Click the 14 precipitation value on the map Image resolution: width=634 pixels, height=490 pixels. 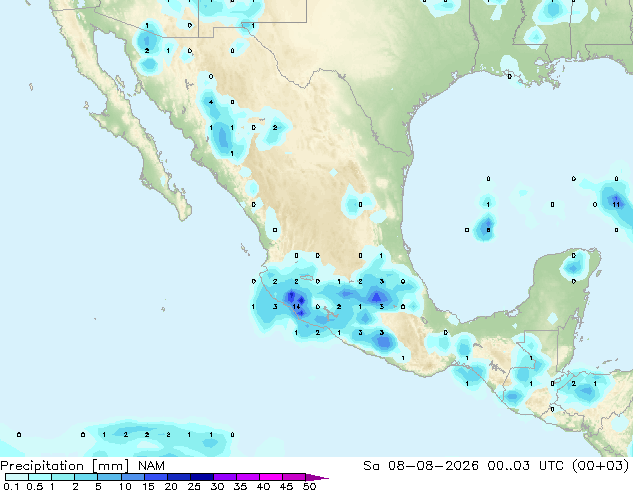[296, 307]
